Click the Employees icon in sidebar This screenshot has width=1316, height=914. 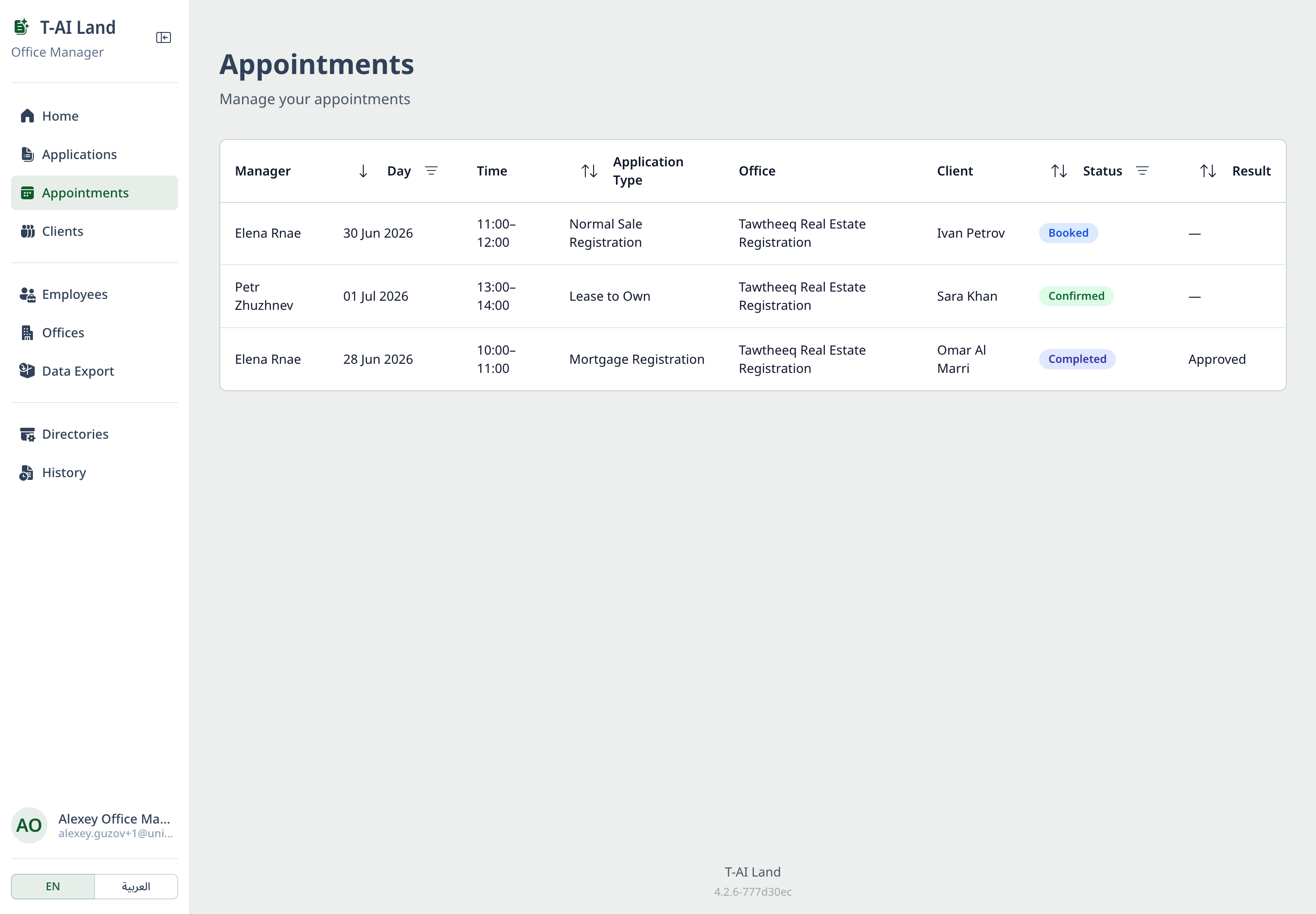point(27,294)
